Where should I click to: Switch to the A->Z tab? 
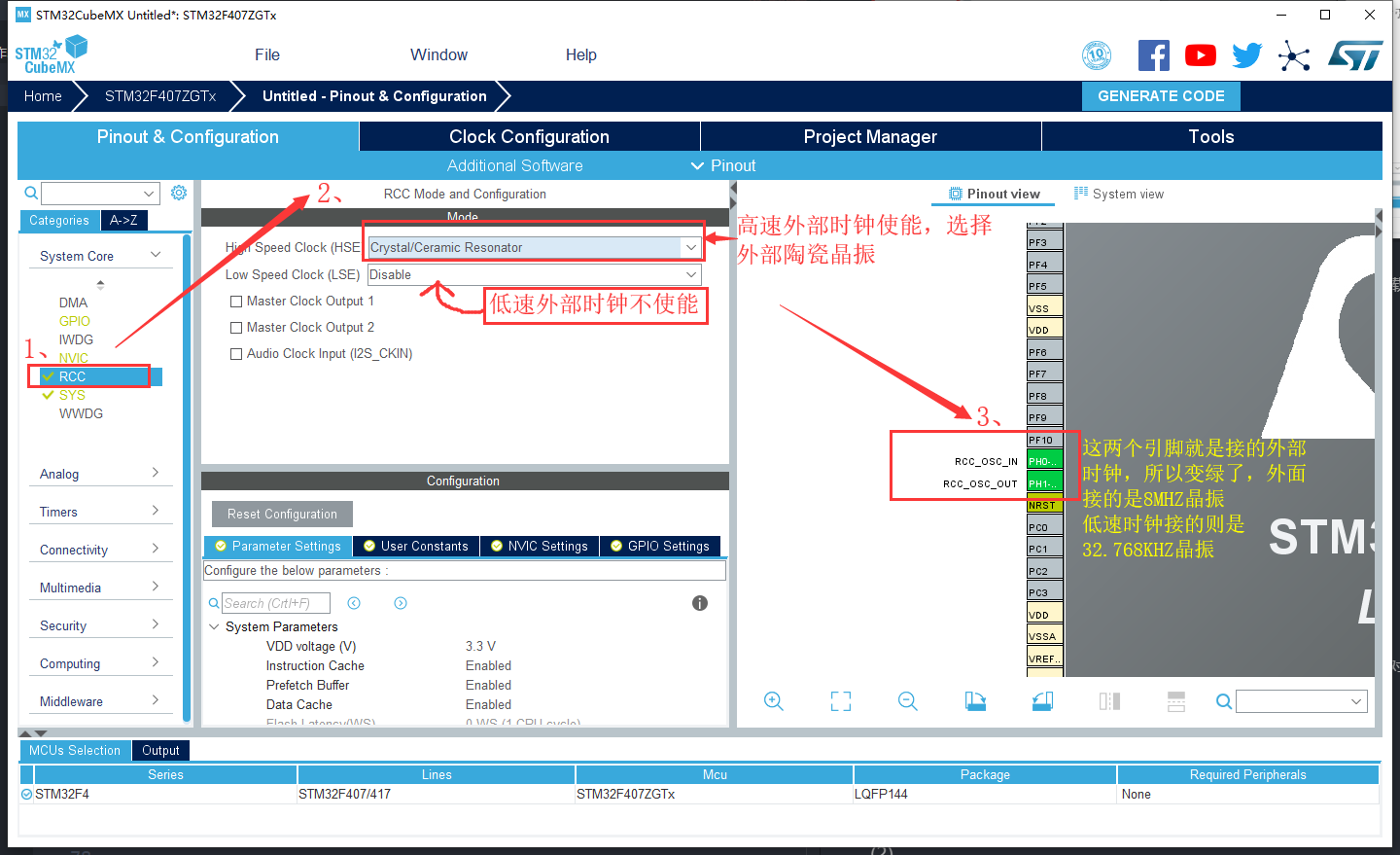coord(123,221)
